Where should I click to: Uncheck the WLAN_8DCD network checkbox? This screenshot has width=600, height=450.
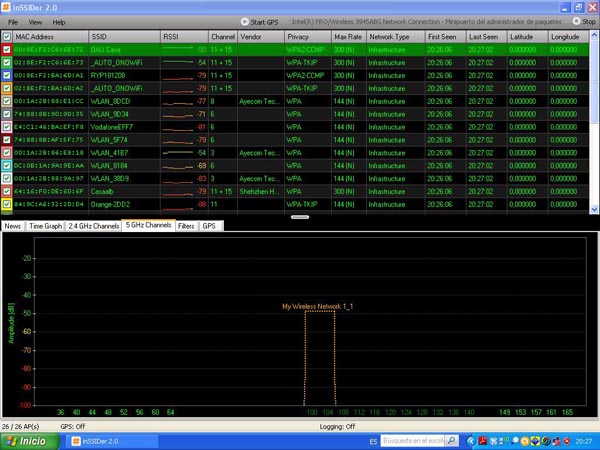[x=7, y=101]
